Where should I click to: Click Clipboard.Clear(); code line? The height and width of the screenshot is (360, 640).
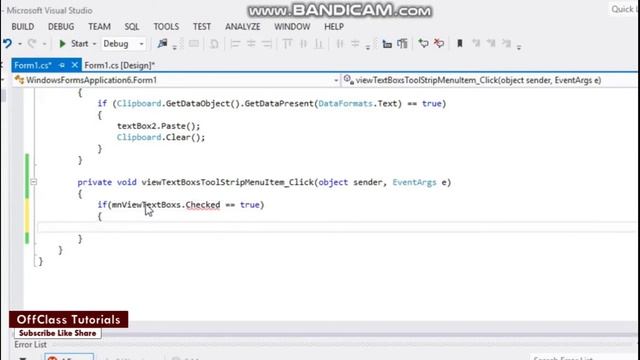coord(161,137)
